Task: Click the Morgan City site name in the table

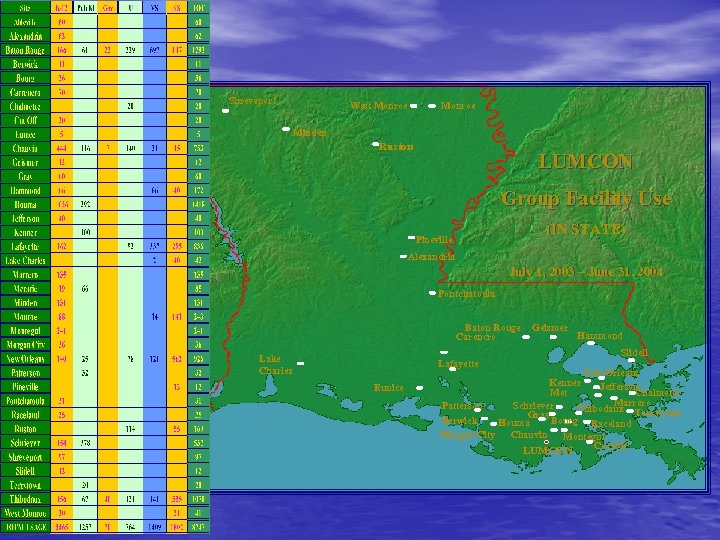Action: (25, 344)
